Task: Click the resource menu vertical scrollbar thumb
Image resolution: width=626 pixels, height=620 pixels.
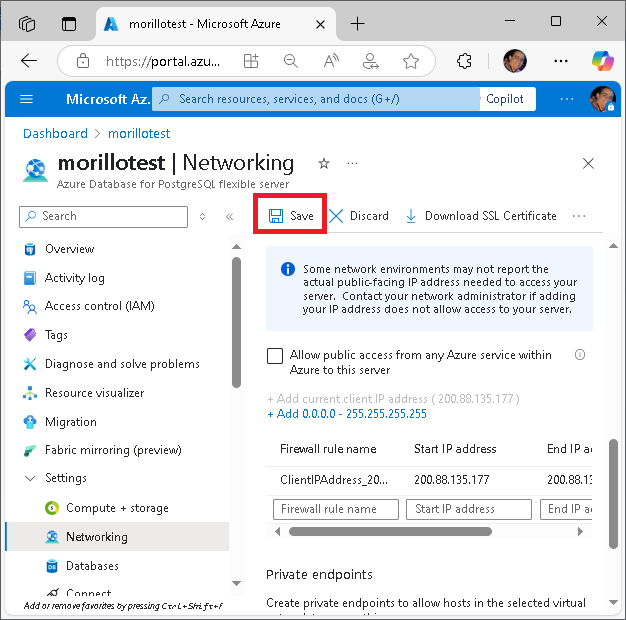Action: (236, 322)
